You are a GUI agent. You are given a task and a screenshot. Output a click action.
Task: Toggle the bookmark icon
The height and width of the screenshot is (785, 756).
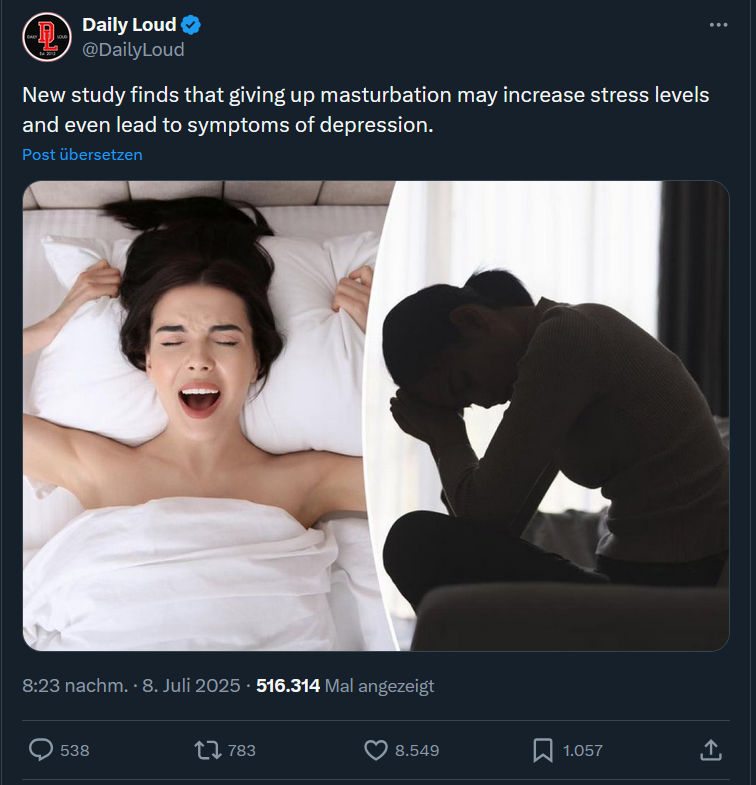pyautogui.click(x=543, y=750)
